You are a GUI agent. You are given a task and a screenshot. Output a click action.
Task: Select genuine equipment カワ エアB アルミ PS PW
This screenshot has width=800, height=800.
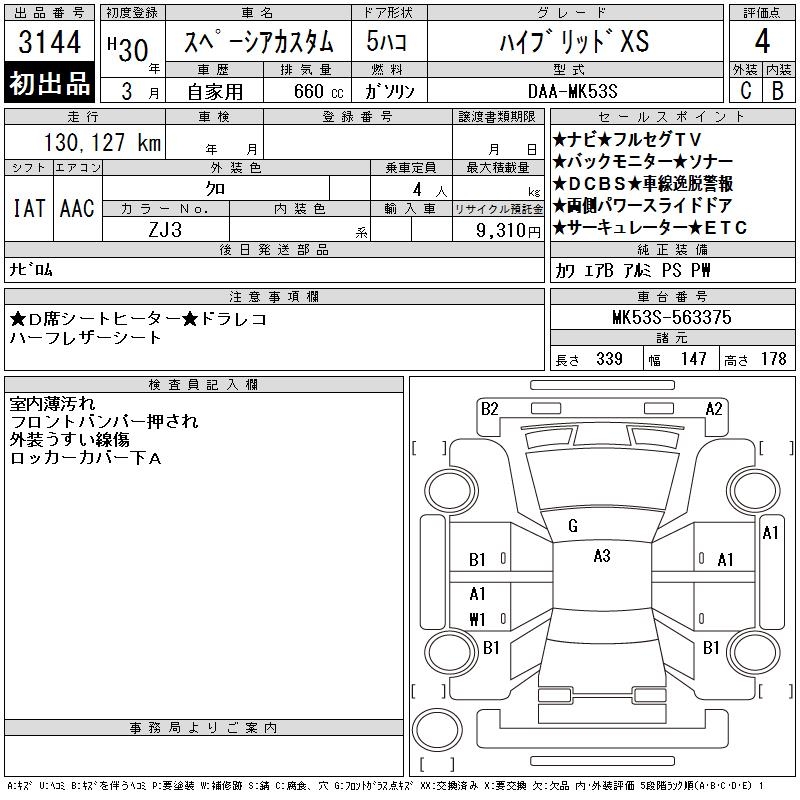tap(633, 270)
